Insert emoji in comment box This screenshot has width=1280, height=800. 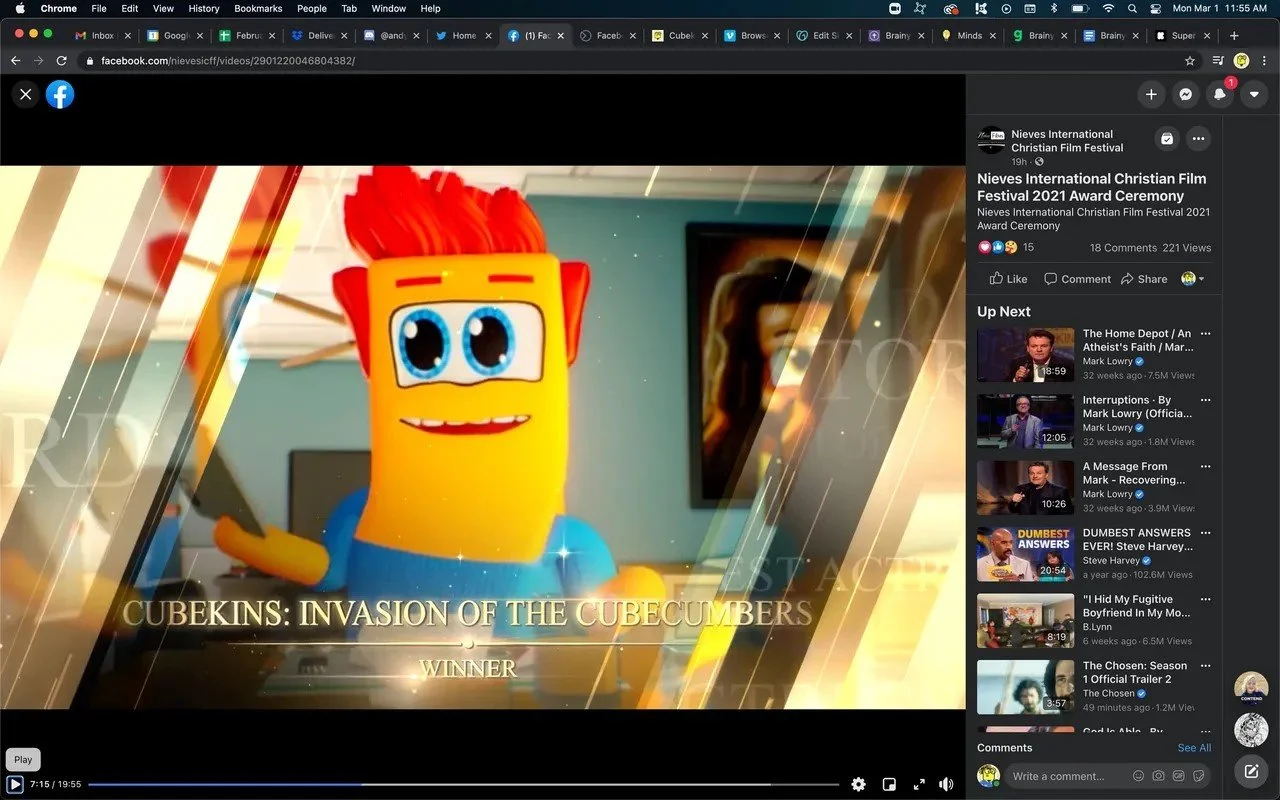coord(1138,776)
